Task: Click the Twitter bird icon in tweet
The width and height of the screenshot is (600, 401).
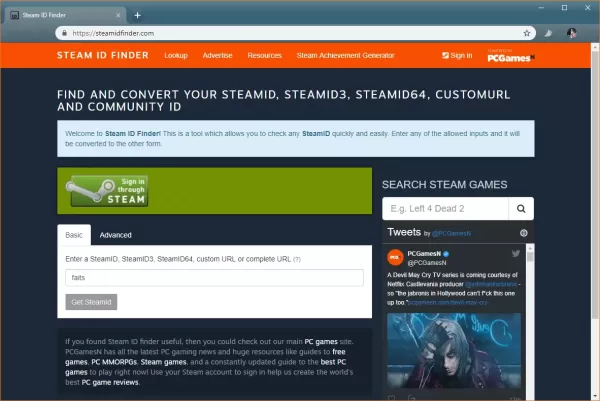Action: (516, 253)
